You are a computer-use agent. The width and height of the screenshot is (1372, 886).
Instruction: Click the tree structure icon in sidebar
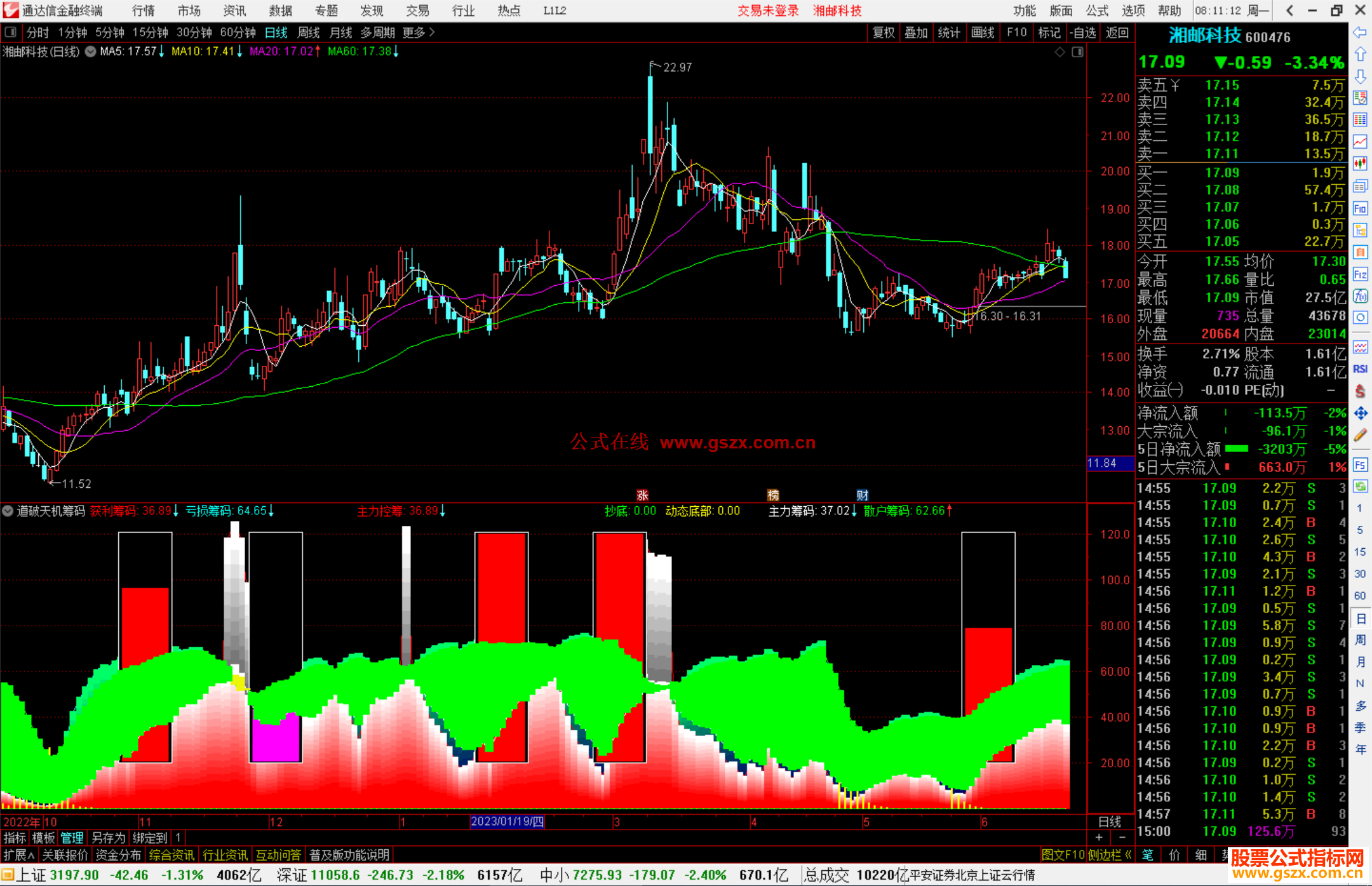point(1360,230)
